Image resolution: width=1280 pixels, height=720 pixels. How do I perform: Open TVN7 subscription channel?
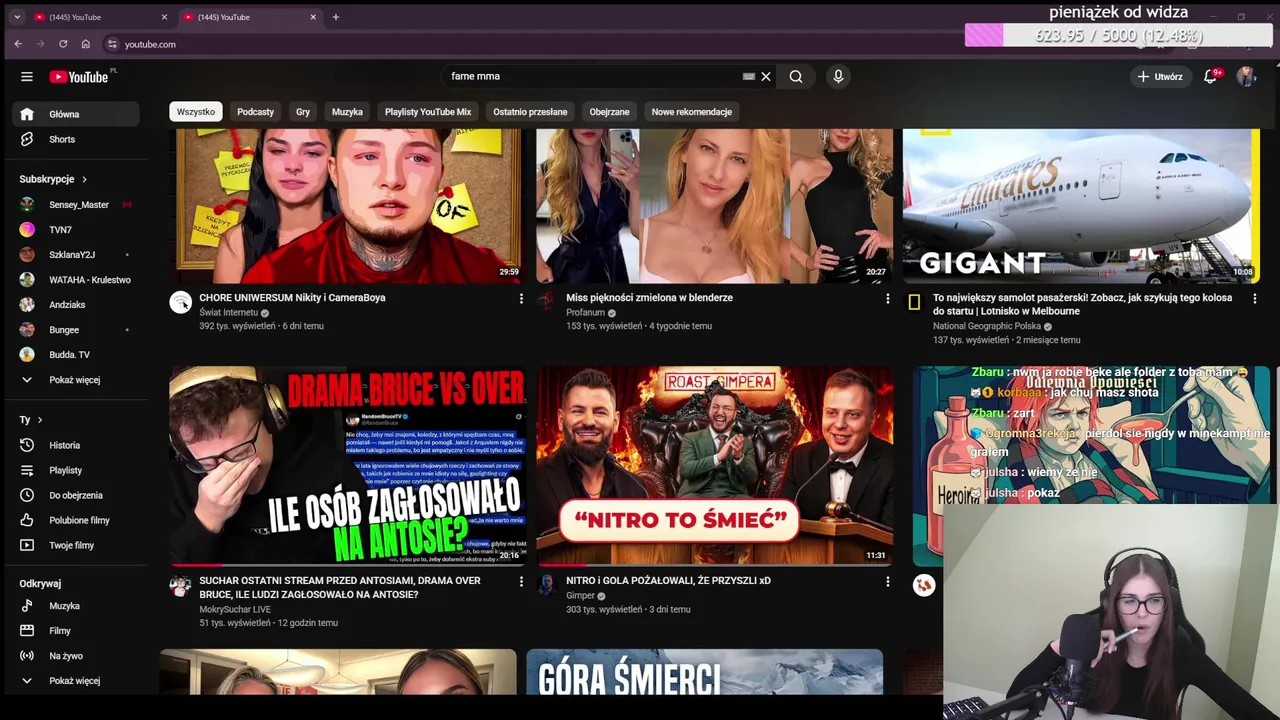(76, 230)
